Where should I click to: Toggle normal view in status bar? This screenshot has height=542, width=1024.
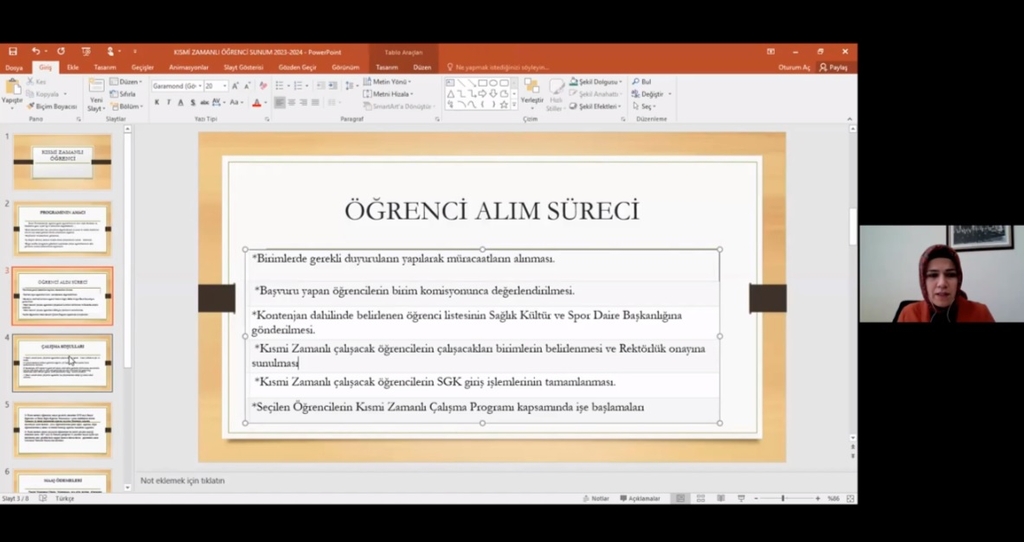coord(680,498)
